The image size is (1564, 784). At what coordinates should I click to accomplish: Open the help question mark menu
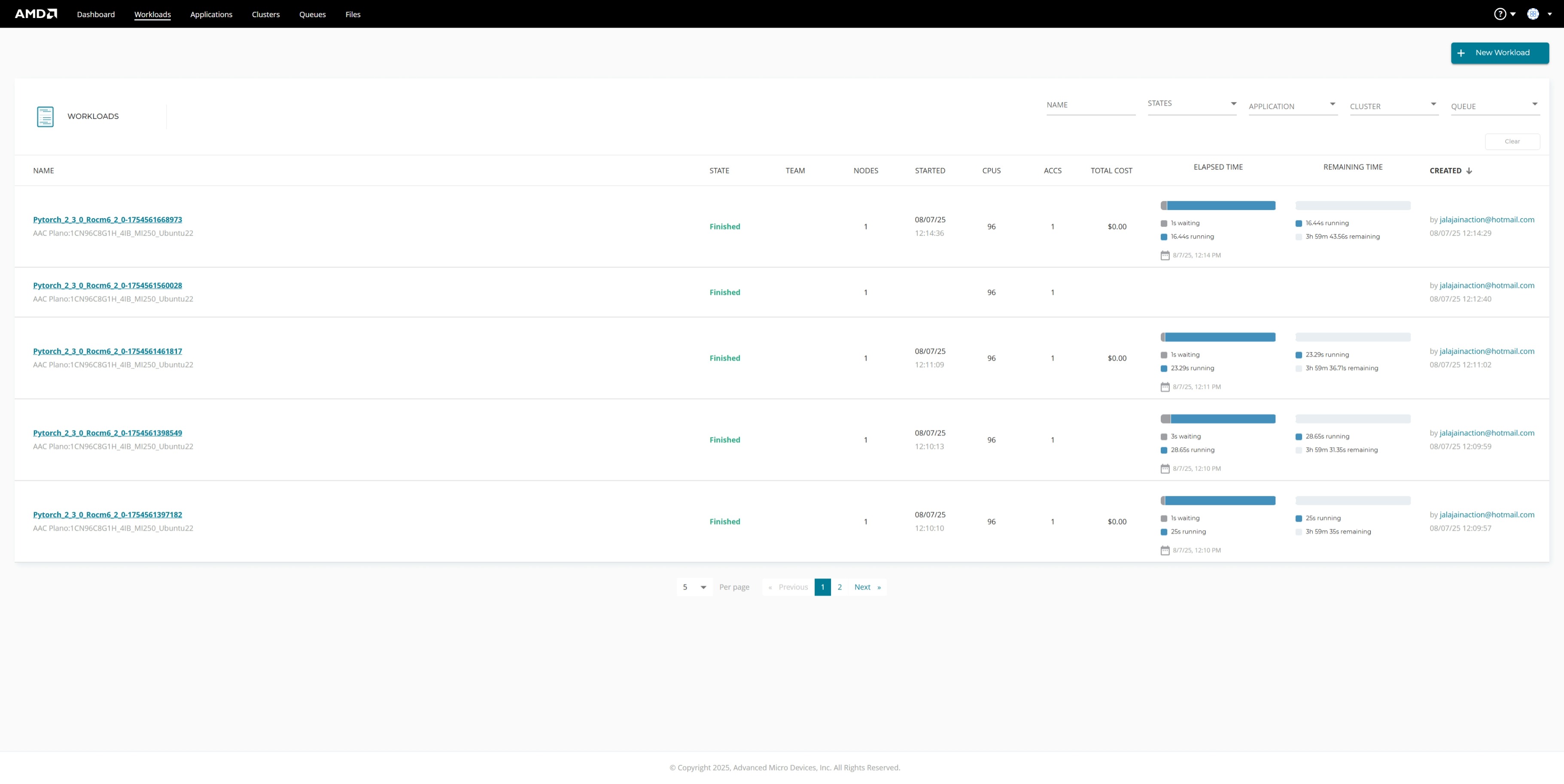(x=1500, y=14)
